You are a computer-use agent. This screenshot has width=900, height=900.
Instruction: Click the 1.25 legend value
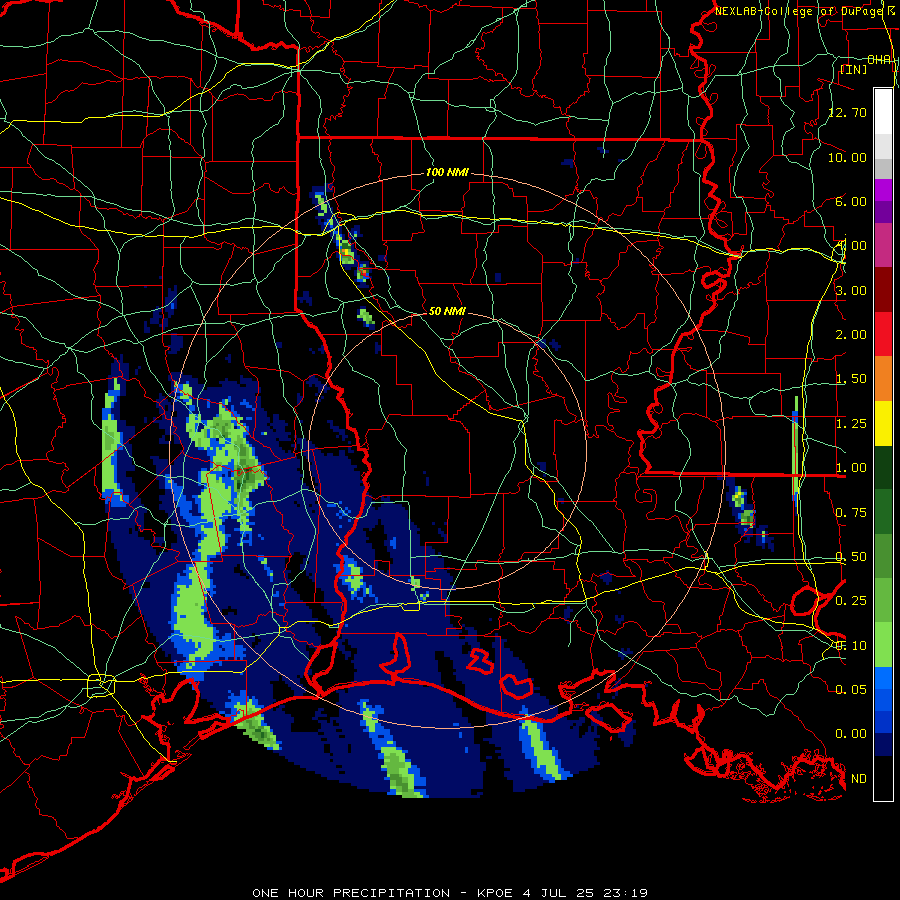[851, 424]
